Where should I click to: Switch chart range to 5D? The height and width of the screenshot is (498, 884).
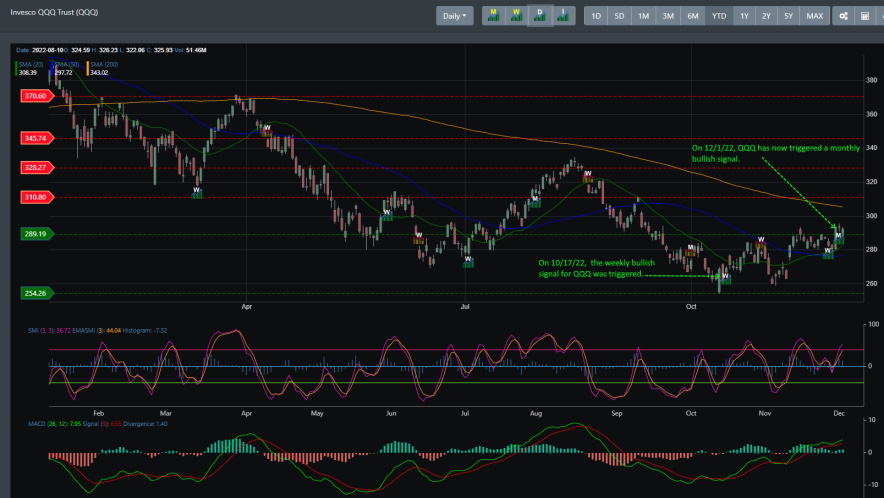pyautogui.click(x=619, y=16)
